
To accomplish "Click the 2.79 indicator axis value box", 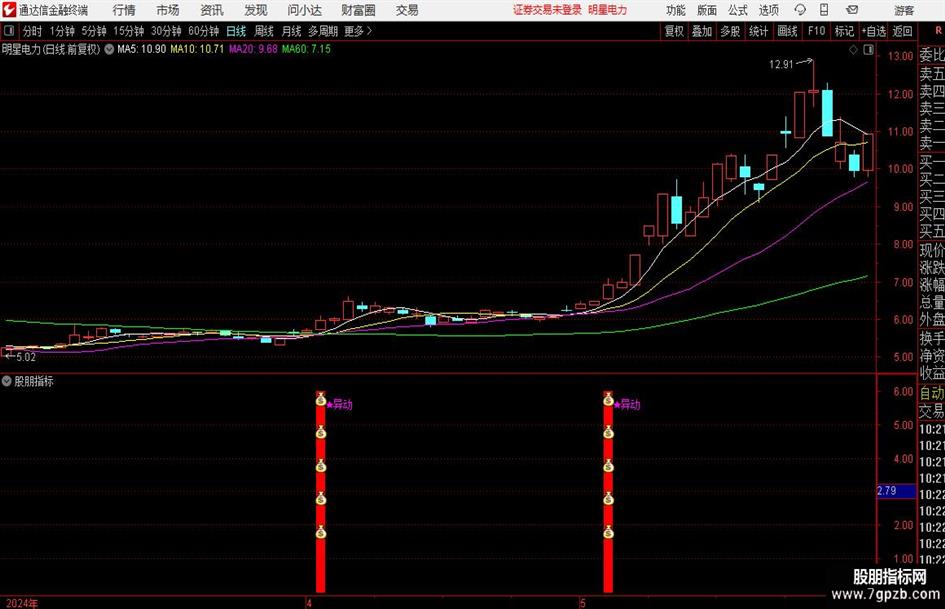I will 896,491.
